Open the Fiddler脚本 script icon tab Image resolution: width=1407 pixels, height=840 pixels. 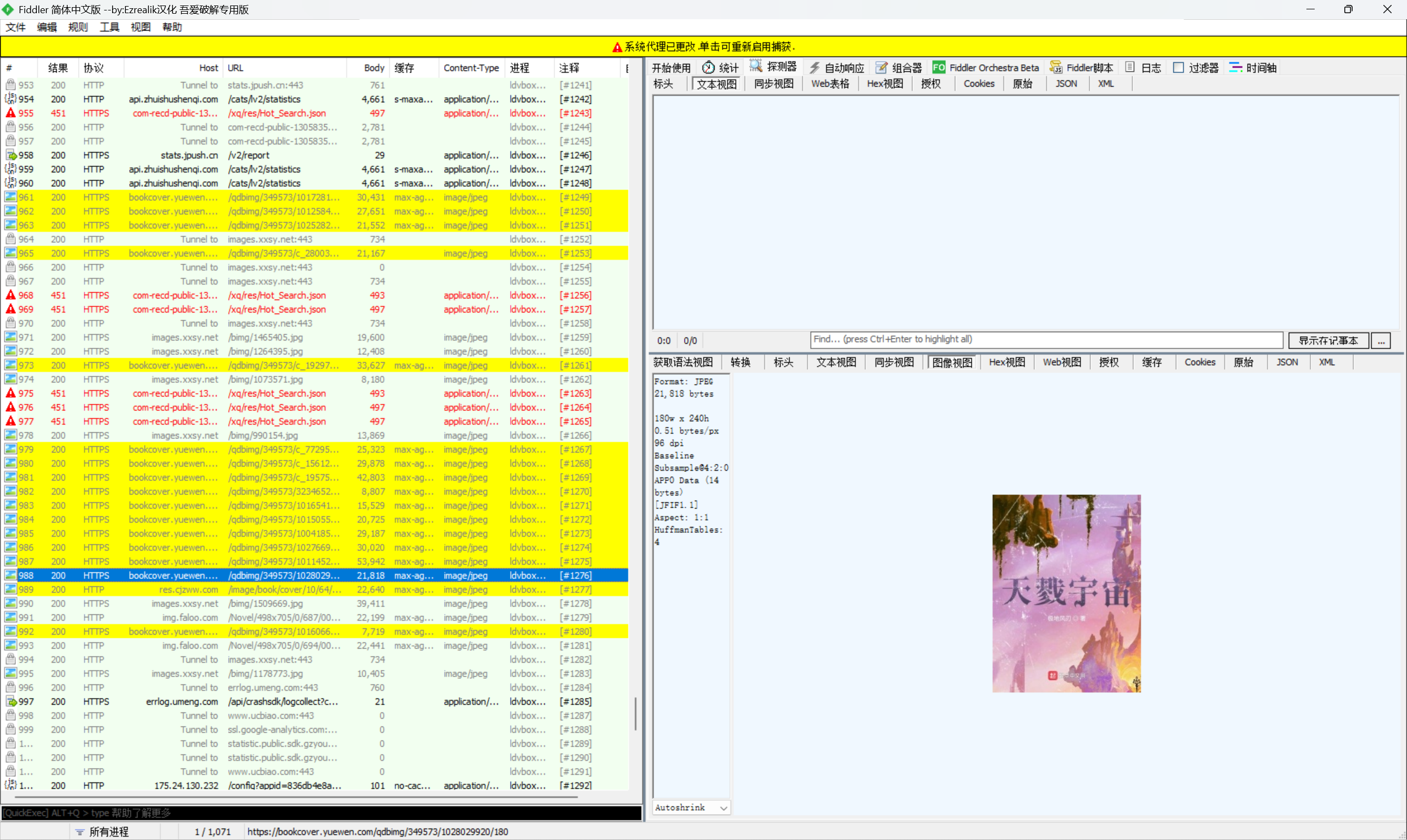pos(1055,68)
